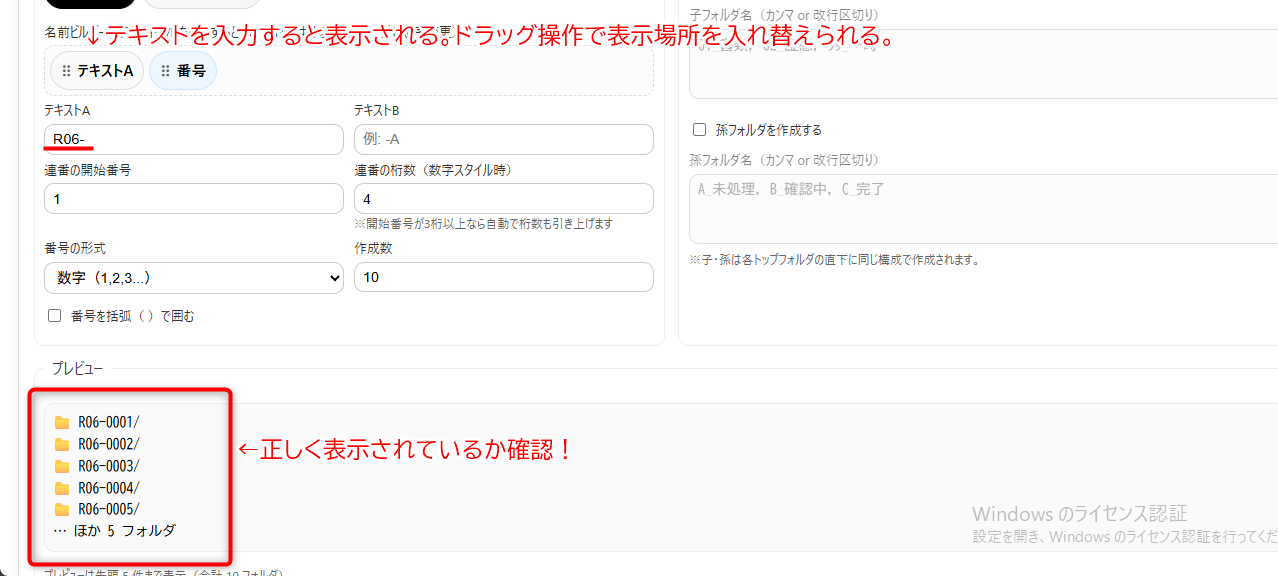
Task: Click the folder icon beside R06-0005/
Action: point(62,509)
